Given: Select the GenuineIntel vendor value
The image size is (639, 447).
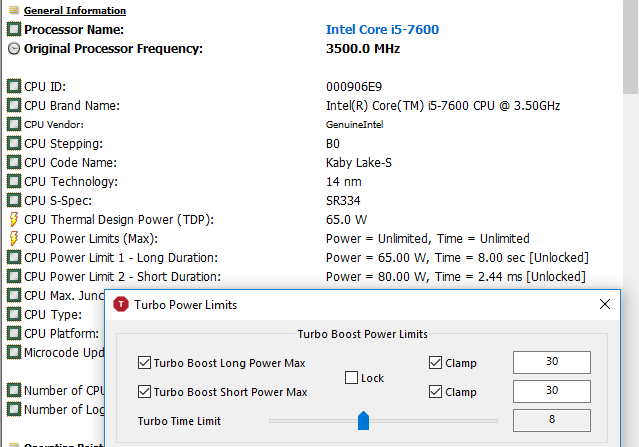Looking at the screenshot, I should tap(355, 125).
